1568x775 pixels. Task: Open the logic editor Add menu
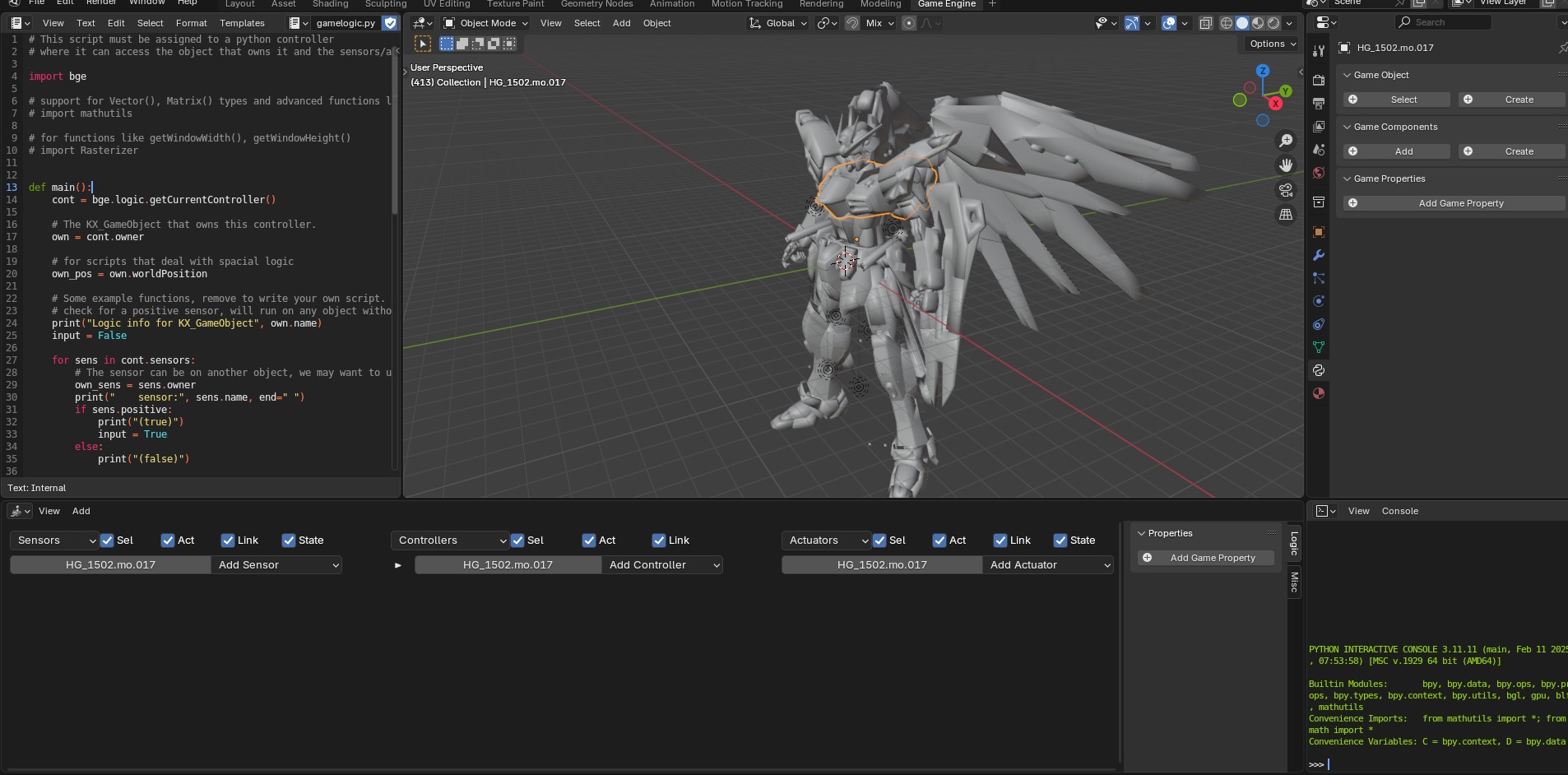point(81,511)
